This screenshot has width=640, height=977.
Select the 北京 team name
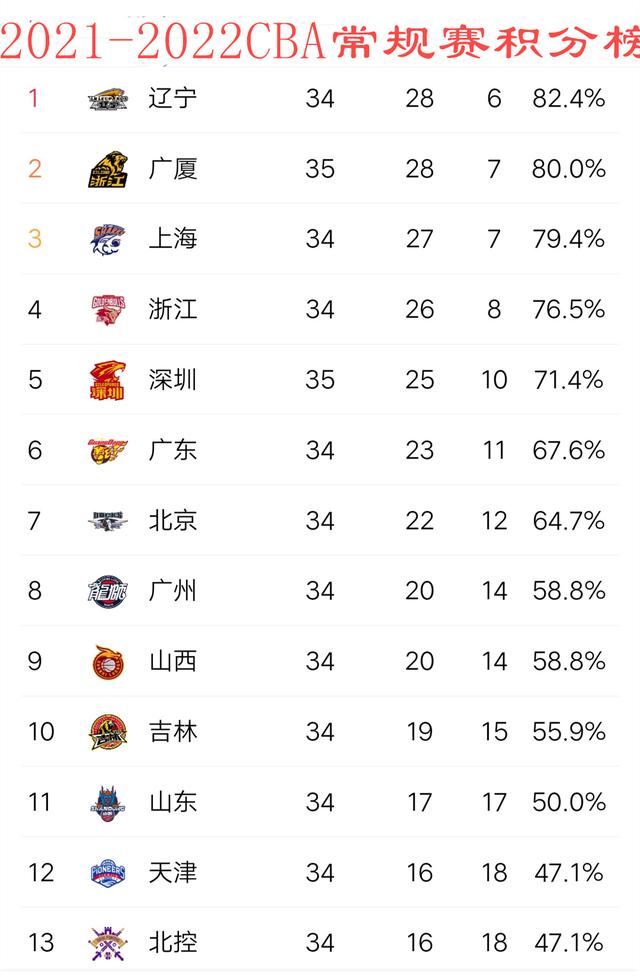pos(173,520)
